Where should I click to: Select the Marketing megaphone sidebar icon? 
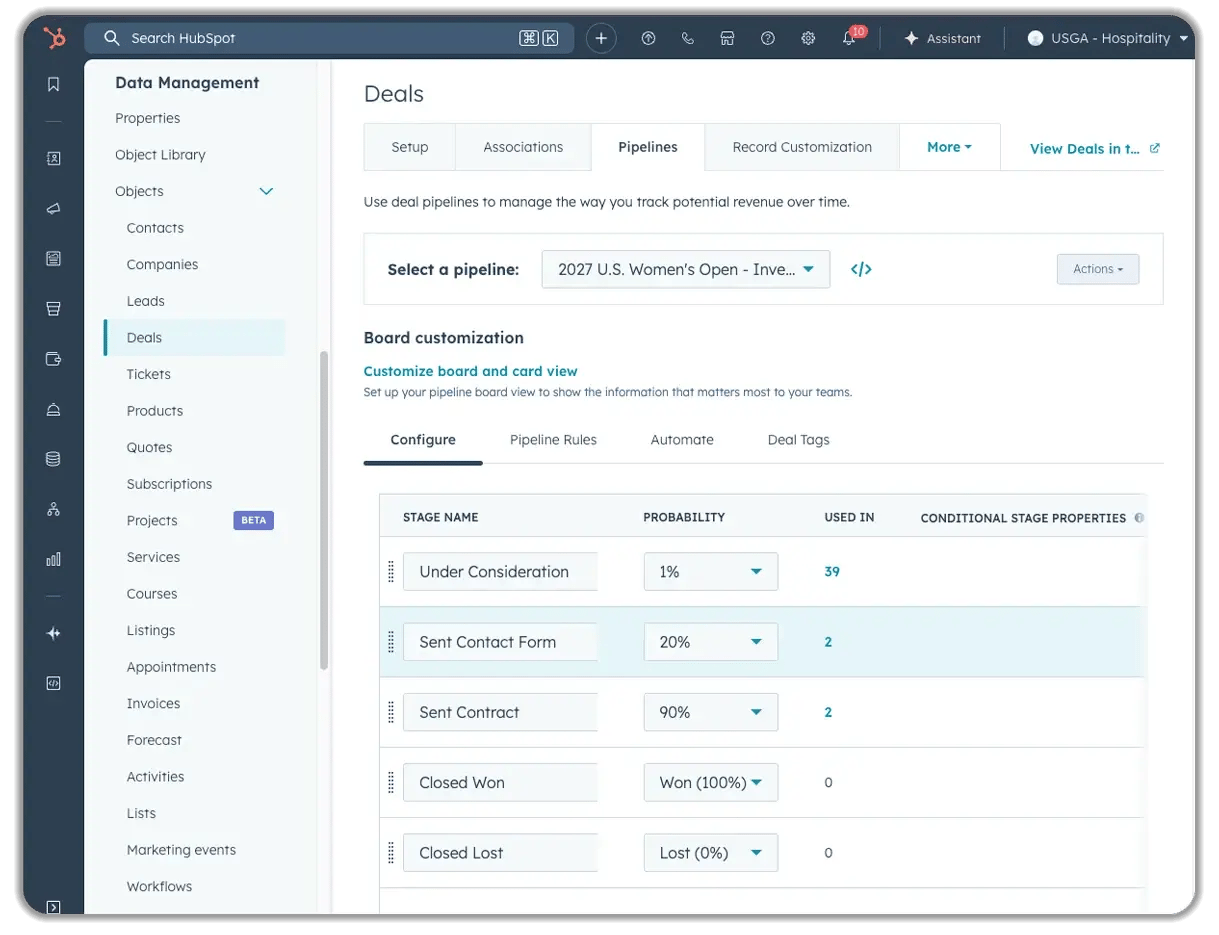coord(53,208)
